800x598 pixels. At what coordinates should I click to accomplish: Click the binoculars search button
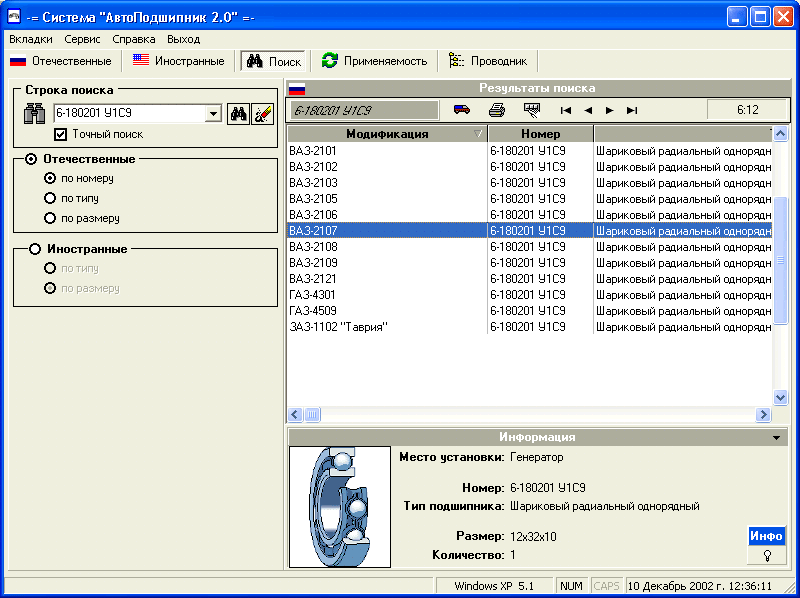[x=238, y=114]
